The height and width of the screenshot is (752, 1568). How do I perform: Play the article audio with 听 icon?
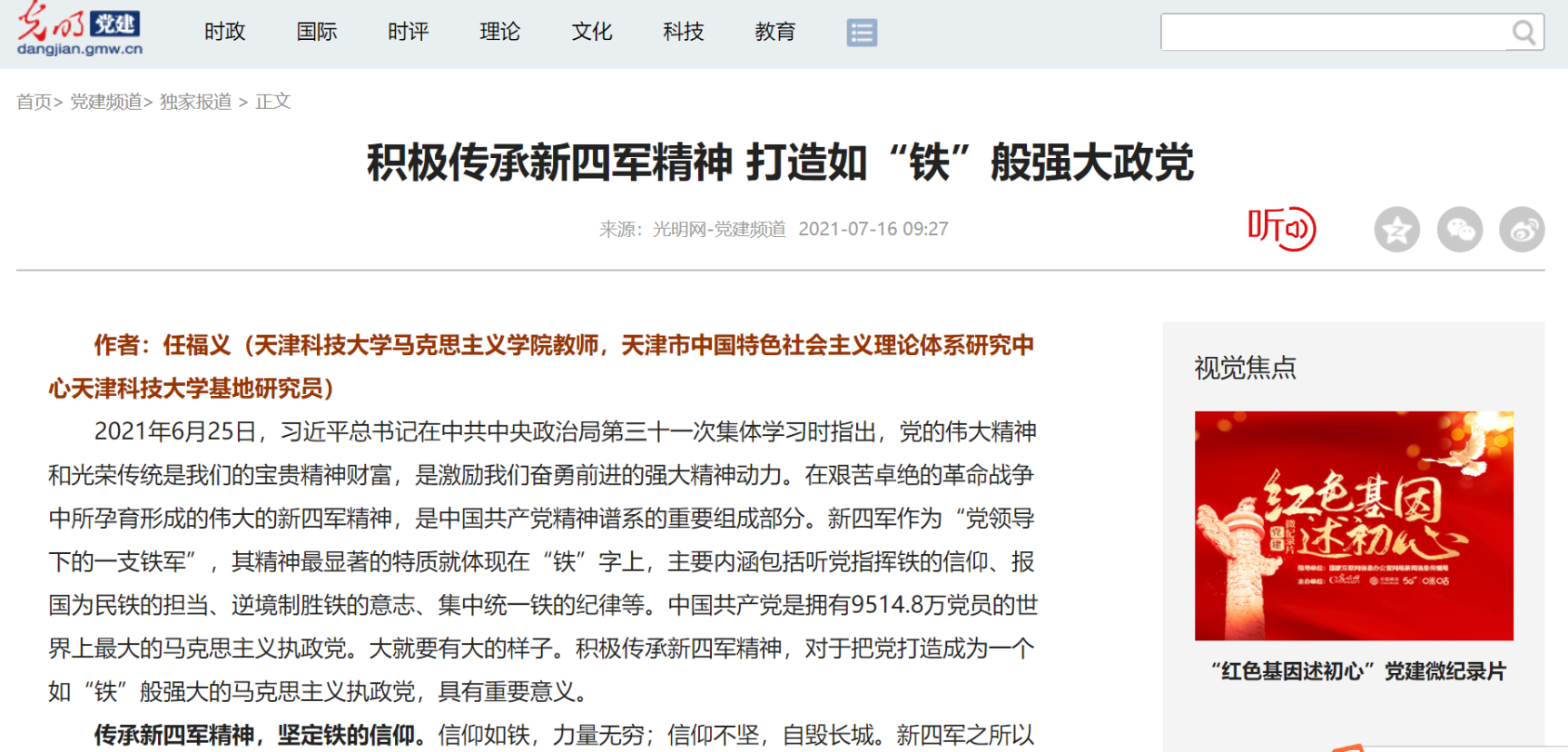point(1281,228)
